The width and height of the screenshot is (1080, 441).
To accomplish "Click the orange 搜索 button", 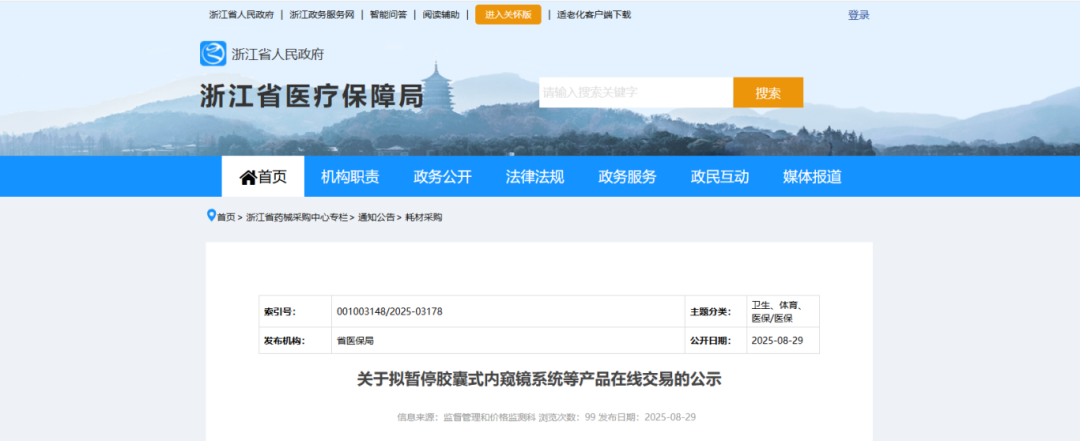I will point(768,92).
